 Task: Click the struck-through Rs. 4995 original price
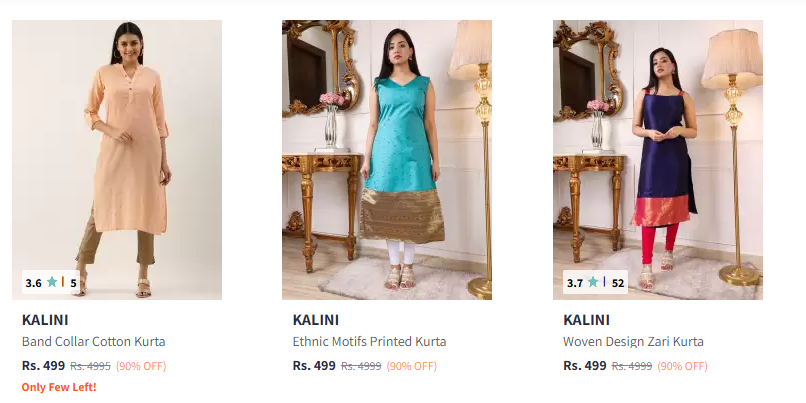coord(90,366)
